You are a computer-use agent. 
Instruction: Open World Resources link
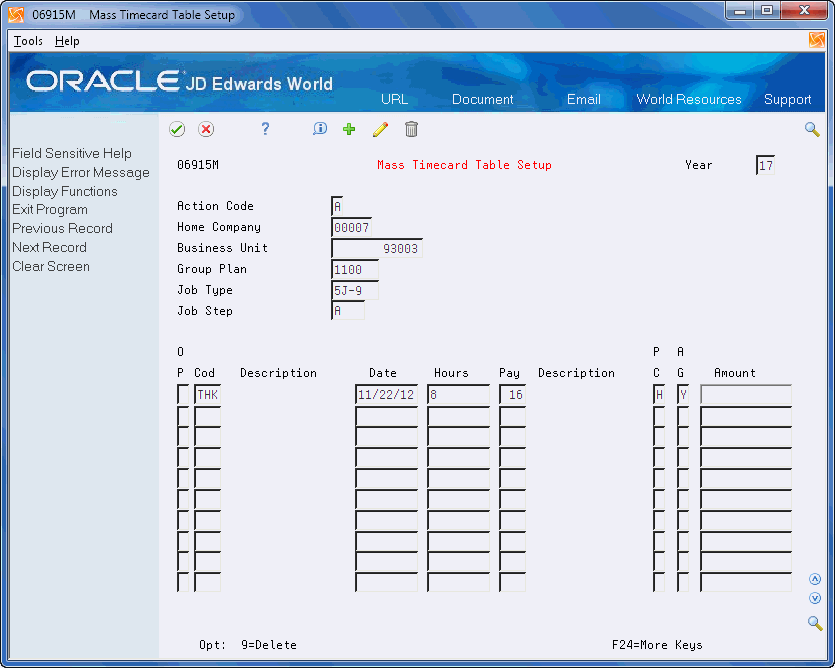pos(689,99)
